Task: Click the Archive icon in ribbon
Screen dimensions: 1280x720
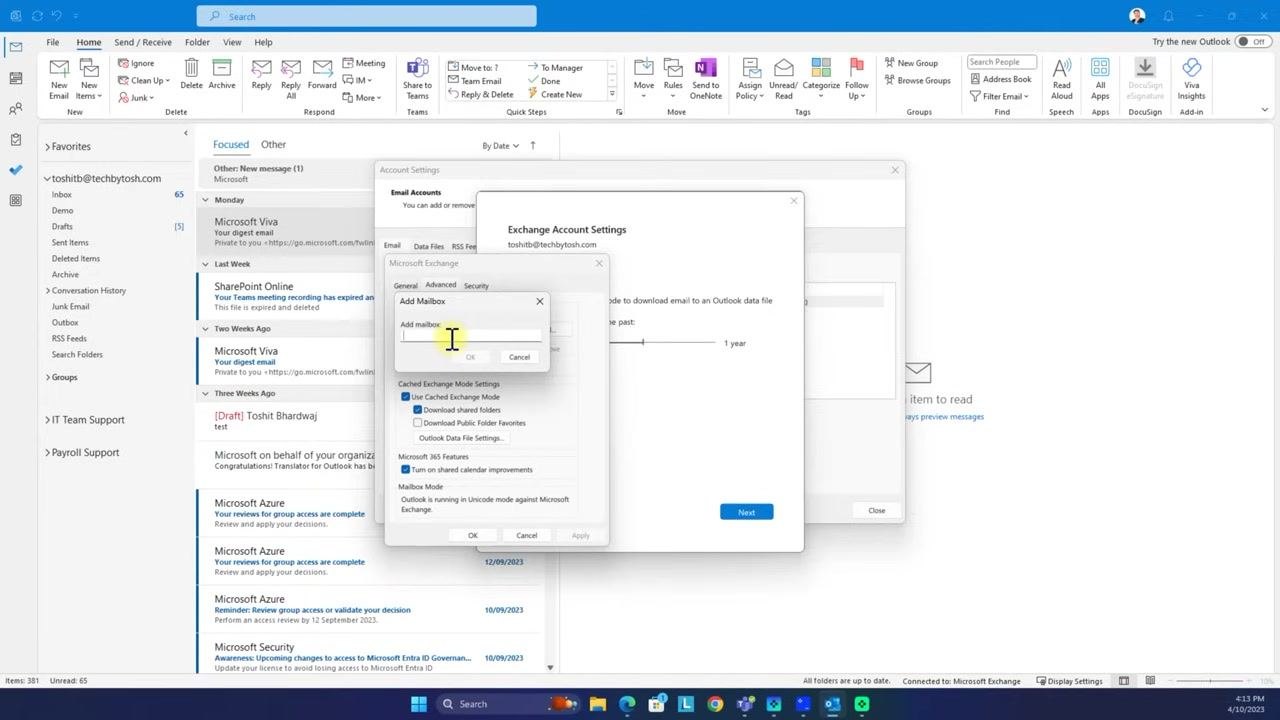Action: (x=222, y=74)
